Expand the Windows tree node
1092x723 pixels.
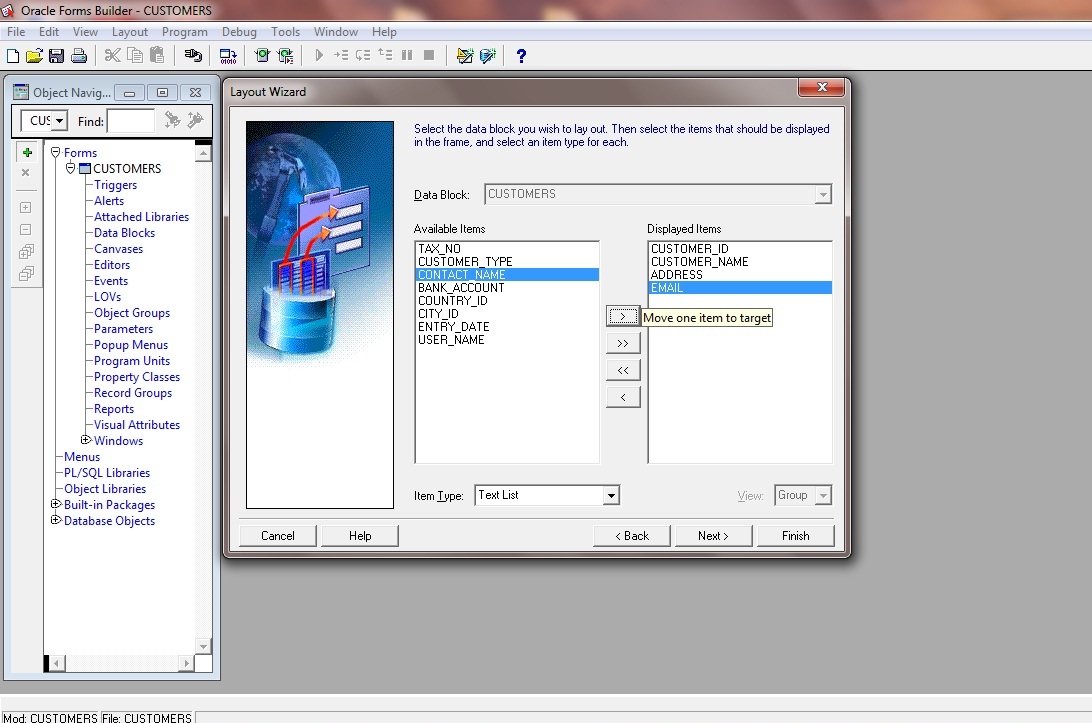pos(86,440)
